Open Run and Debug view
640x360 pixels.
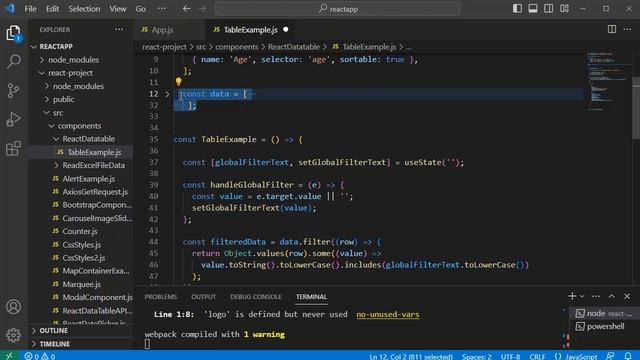13,120
